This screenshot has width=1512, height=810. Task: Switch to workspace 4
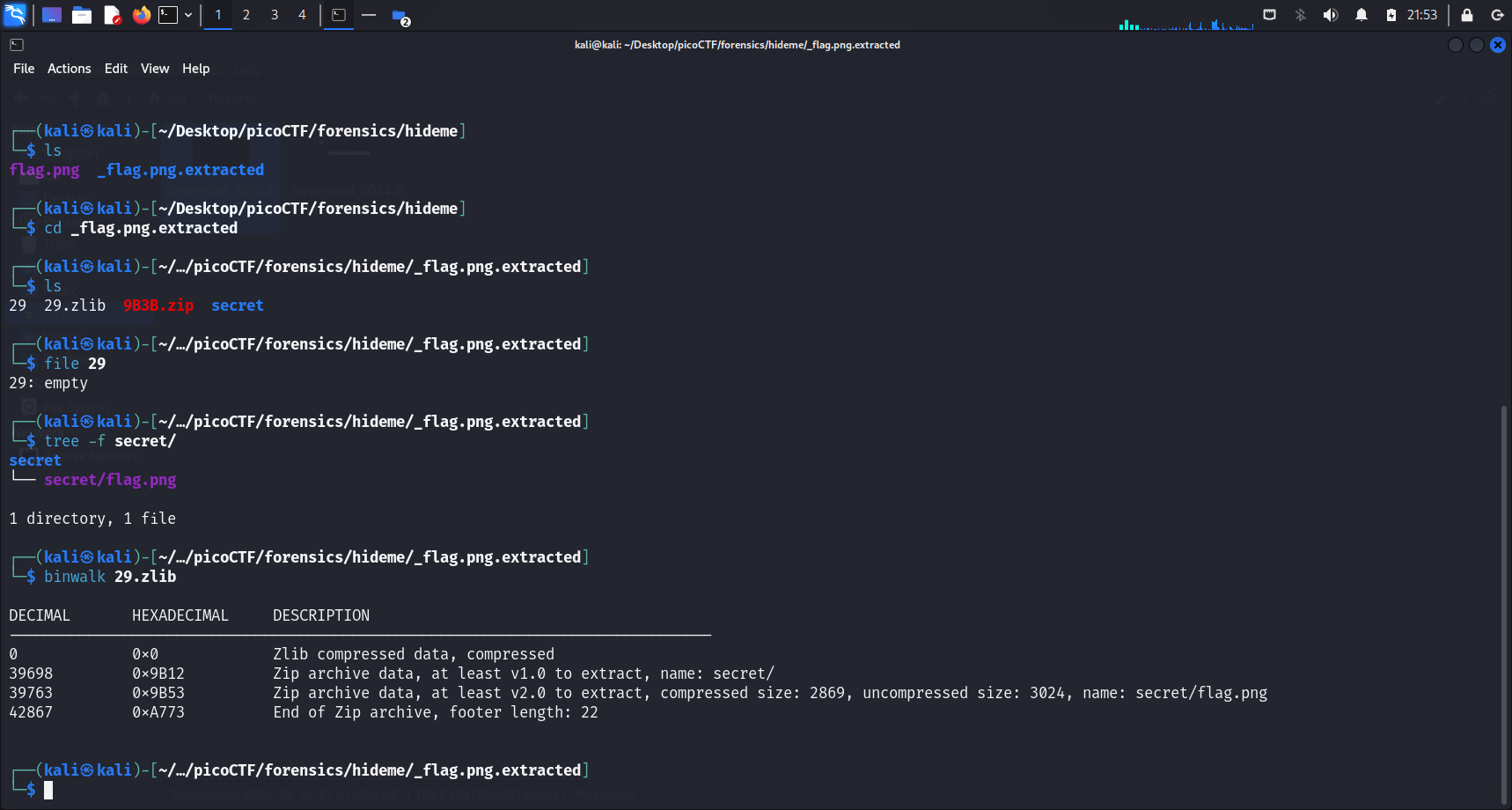coord(302,15)
